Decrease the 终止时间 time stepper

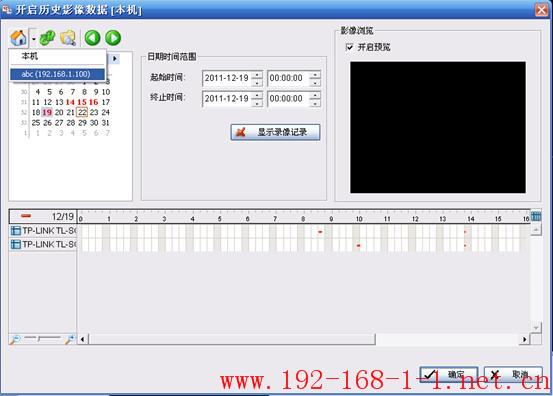point(315,103)
